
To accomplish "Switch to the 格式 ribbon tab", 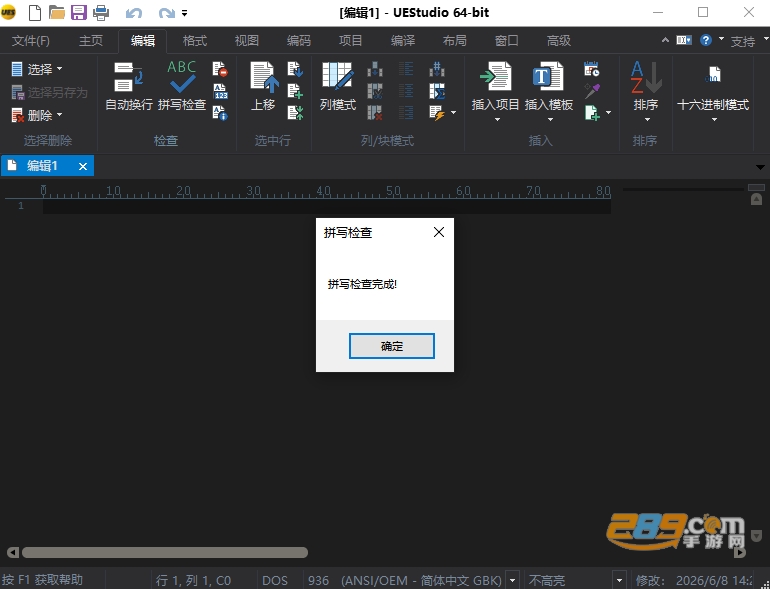I will [195, 41].
